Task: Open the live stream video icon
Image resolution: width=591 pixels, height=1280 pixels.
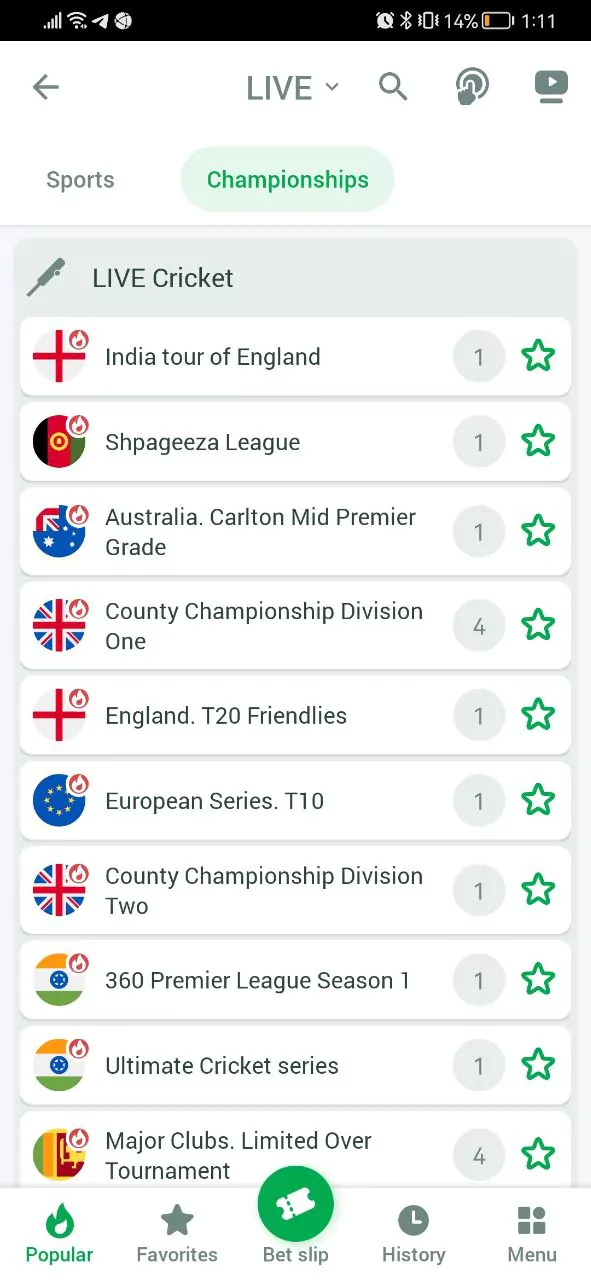Action: [x=551, y=87]
